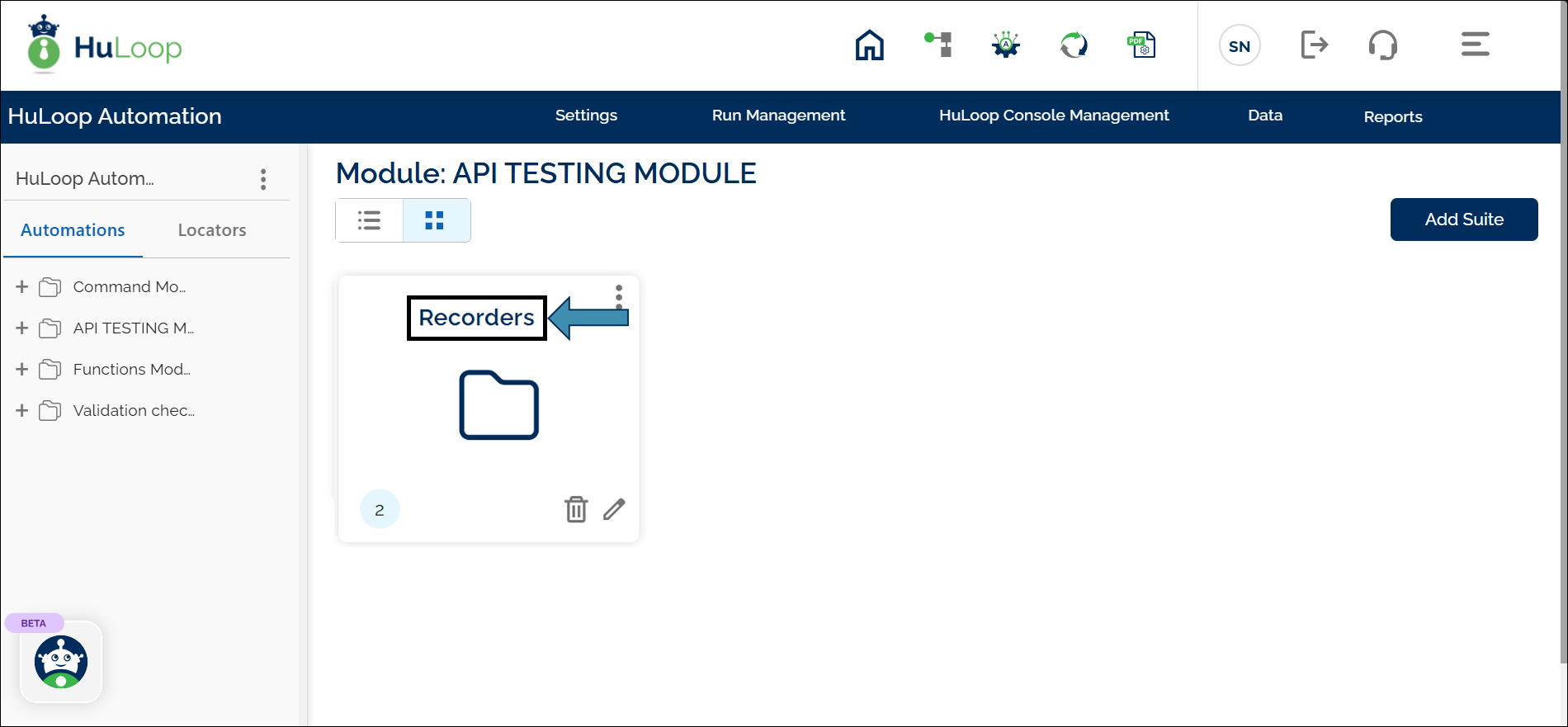Expand the API TESTING Module tree node

coord(22,328)
